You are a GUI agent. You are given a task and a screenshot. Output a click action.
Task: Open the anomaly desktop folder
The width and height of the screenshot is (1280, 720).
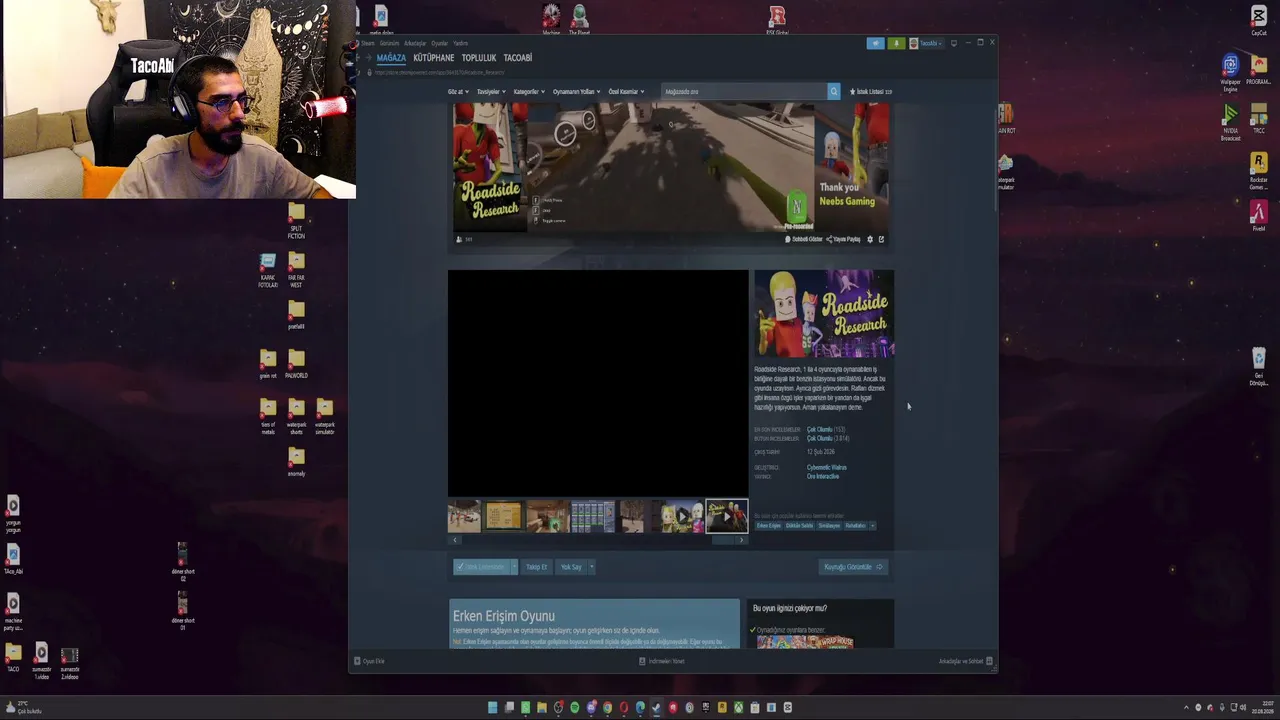tap(296, 462)
